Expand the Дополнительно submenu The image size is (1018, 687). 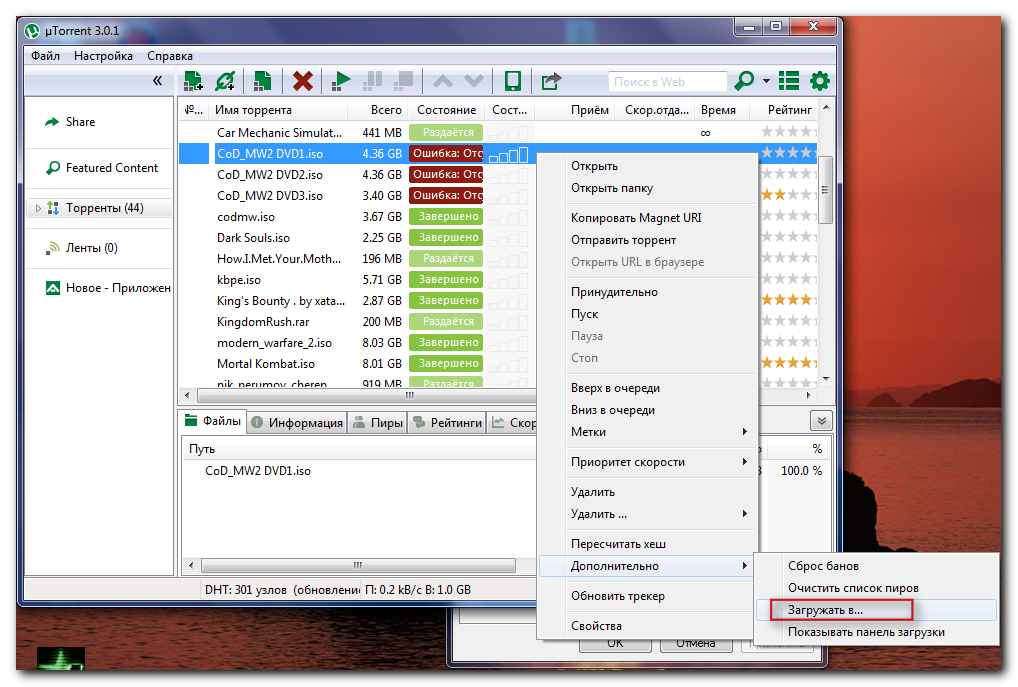(x=648, y=566)
